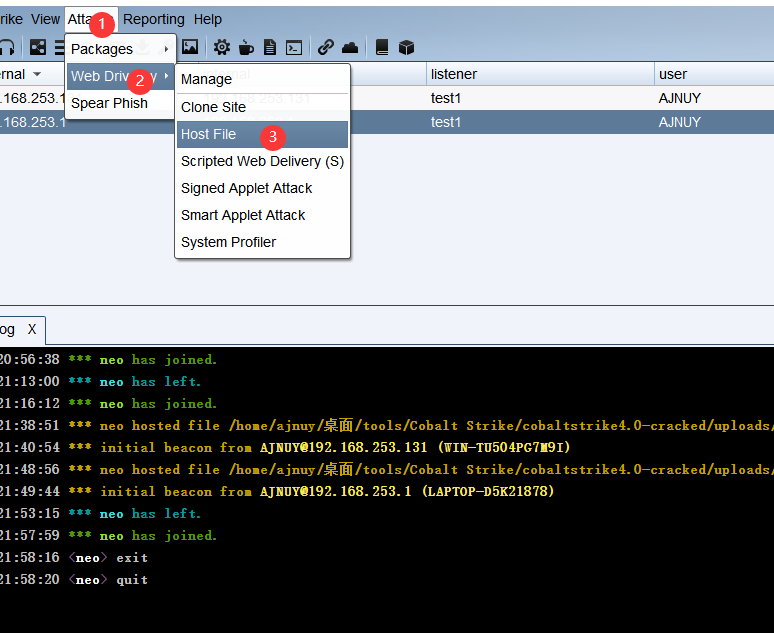774x633 pixels.
Task: Select Clone Site menu entry
Action: pyautogui.click(x=262, y=107)
